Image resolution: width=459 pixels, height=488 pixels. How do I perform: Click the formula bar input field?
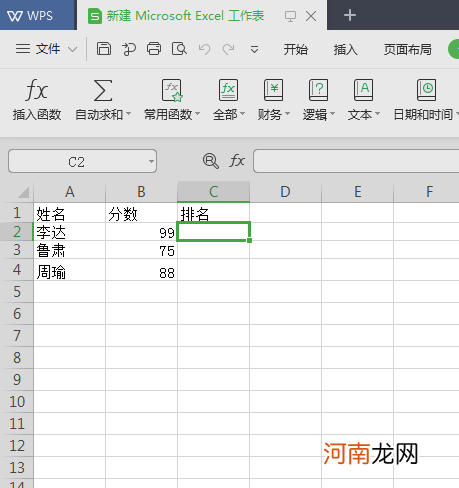coord(356,161)
